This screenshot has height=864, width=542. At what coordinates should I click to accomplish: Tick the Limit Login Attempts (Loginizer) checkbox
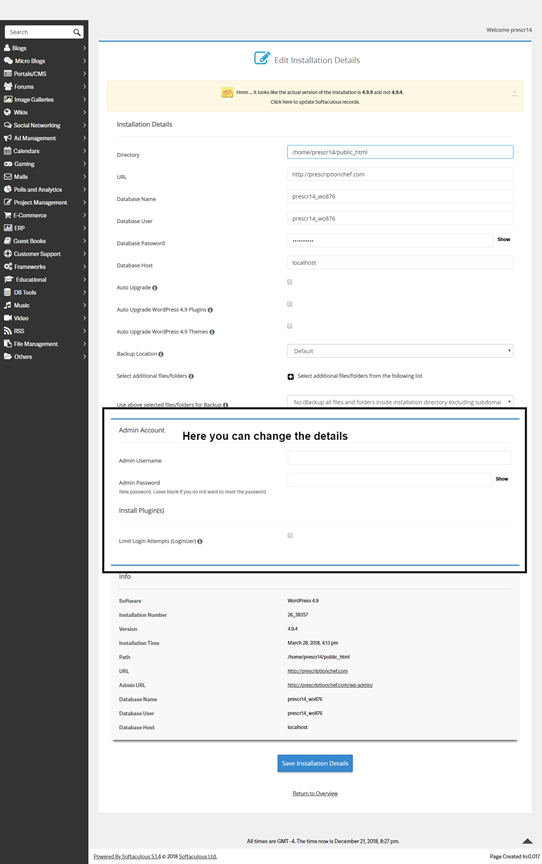coord(290,535)
